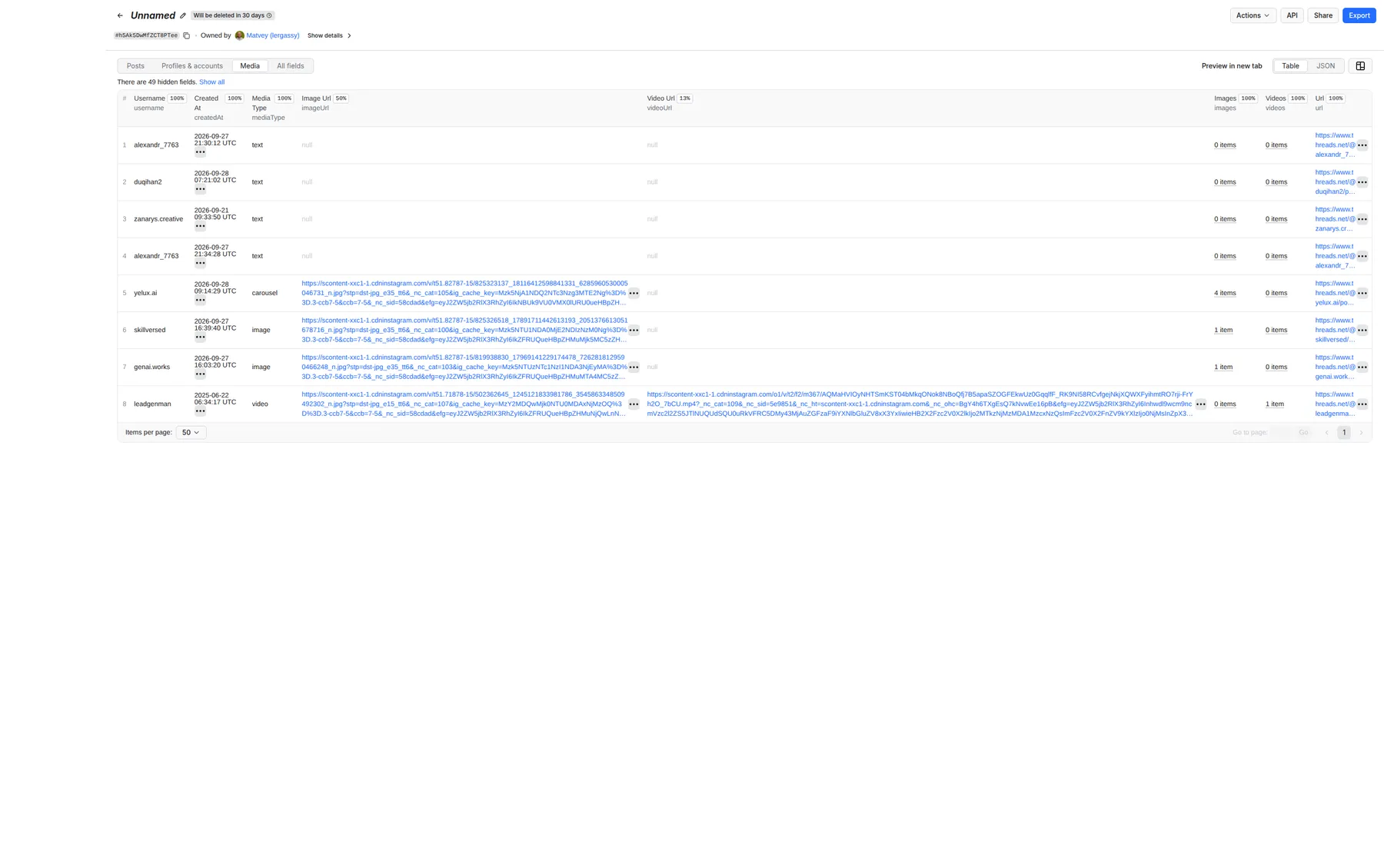Image resolution: width=1384 pixels, height=868 pixels.
Task: Open the All fields tab
Action: (290, 66)
